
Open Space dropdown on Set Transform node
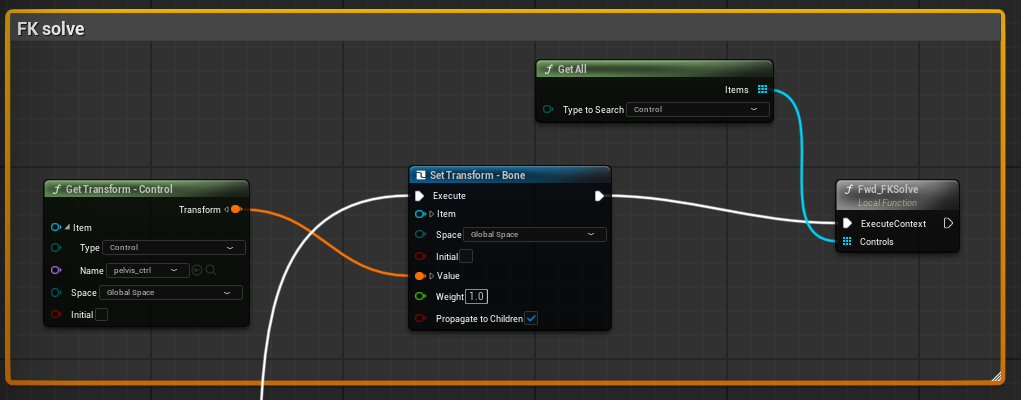pos(535,234)
